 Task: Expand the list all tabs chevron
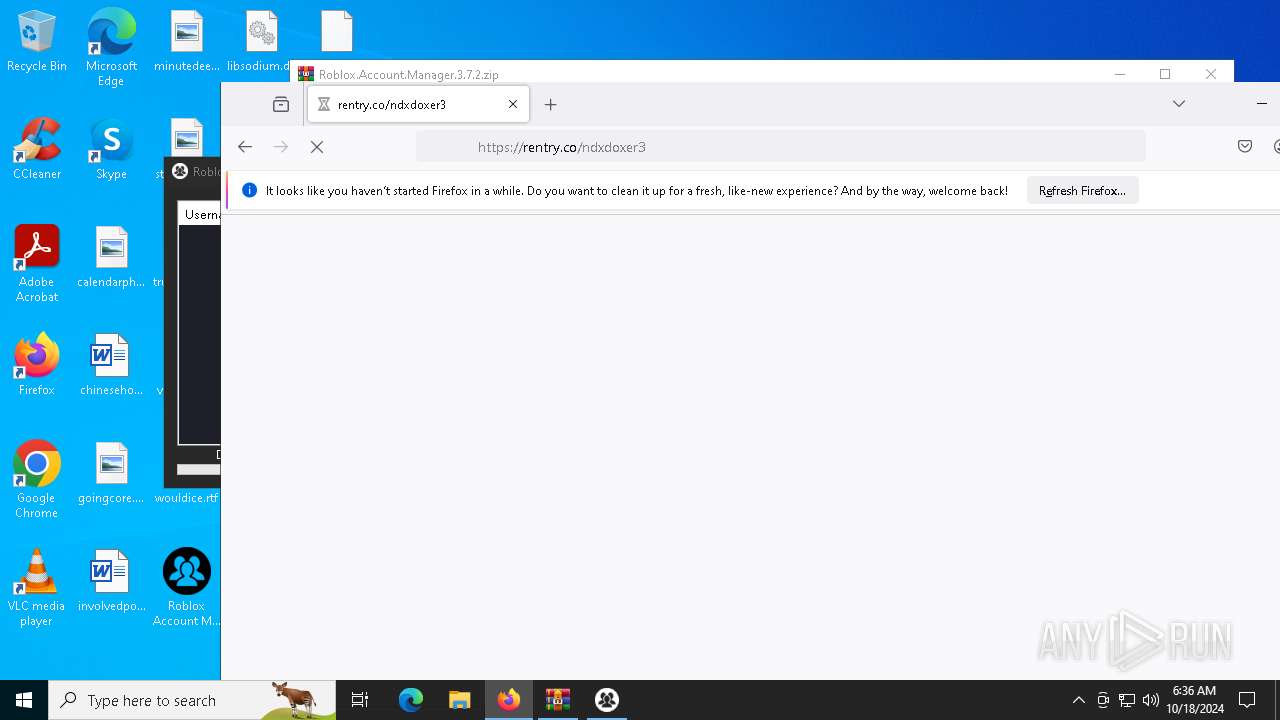[x=1179, y=104]
